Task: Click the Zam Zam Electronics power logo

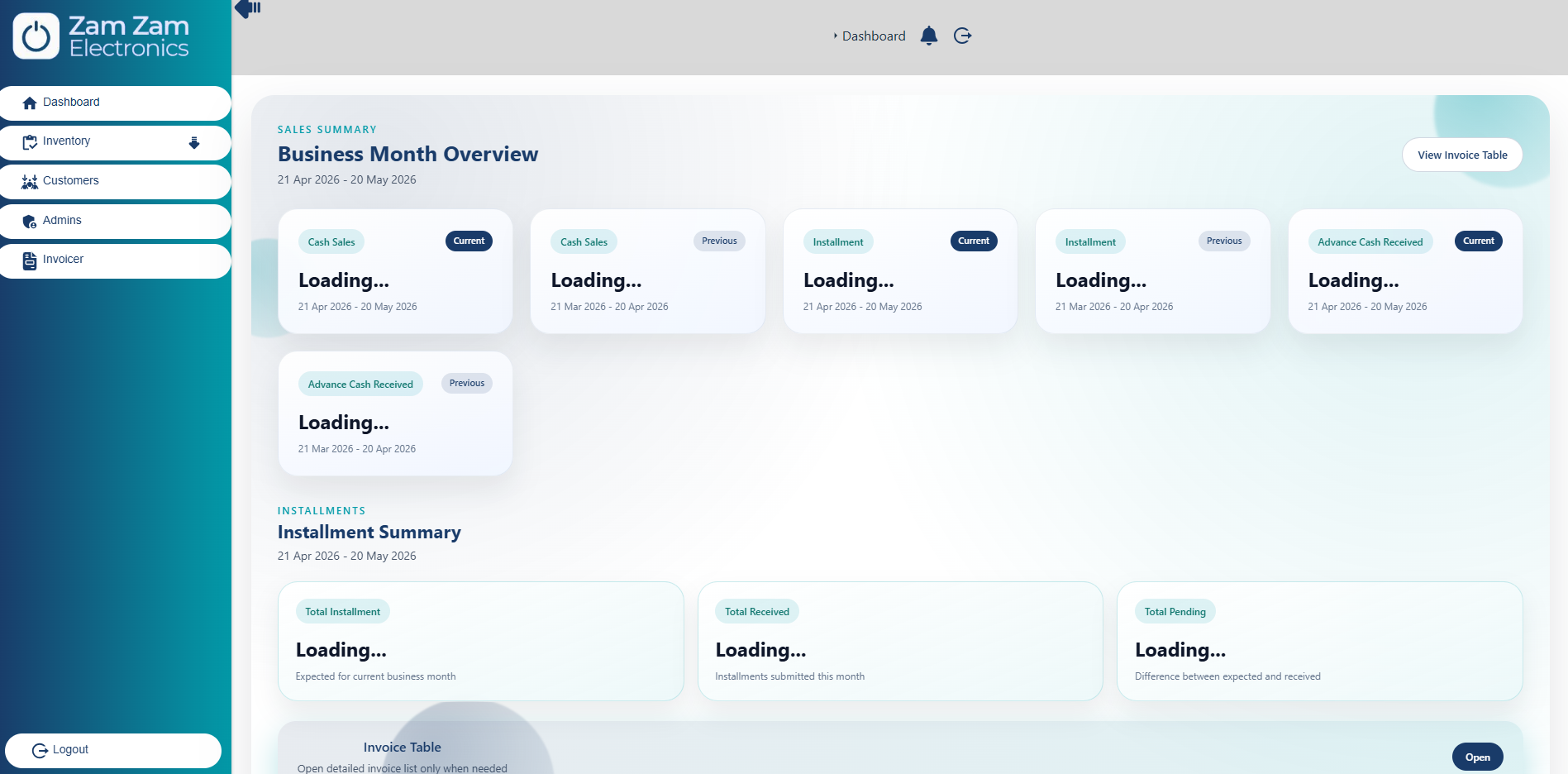Action: [36, 36]
